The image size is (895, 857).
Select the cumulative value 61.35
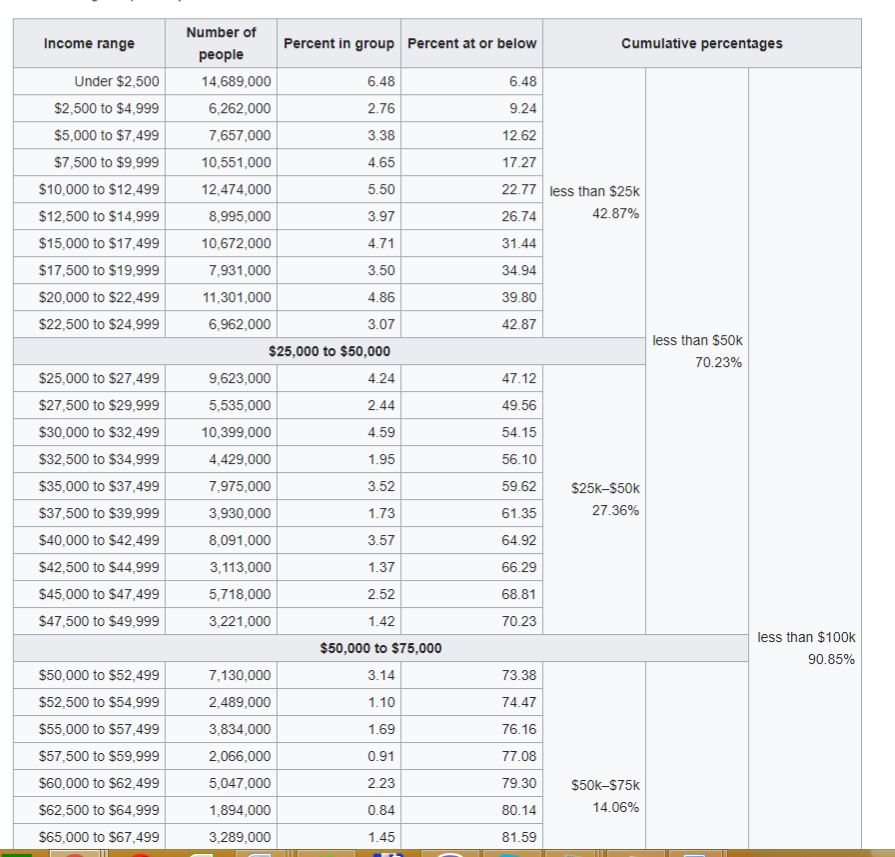[x=519, y=513]
